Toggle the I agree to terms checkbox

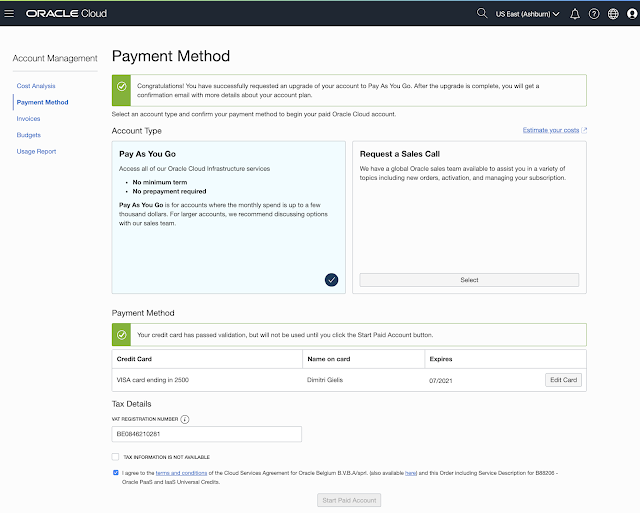pos(116,473)
